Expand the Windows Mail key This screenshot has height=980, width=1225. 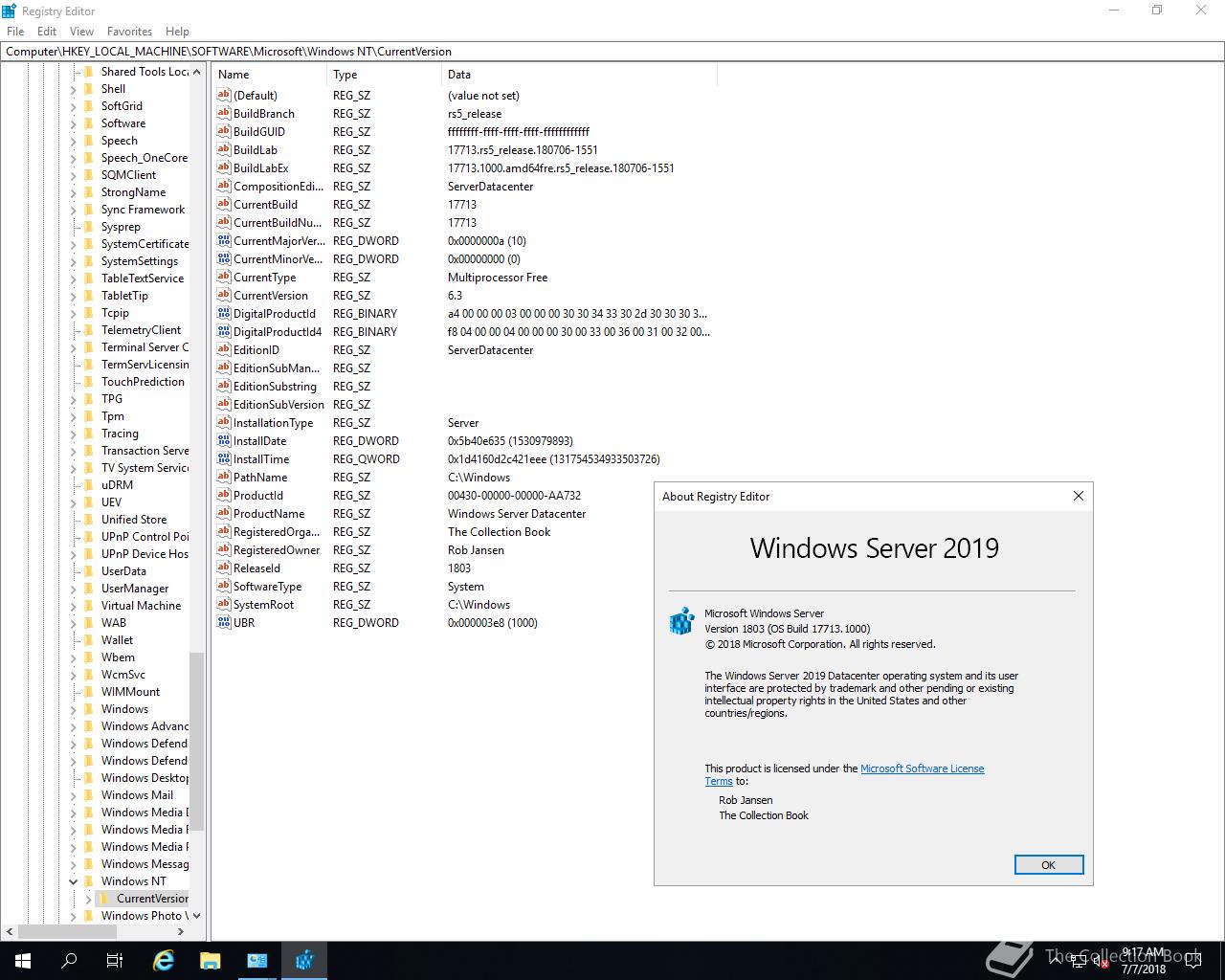[x=74, y=795]
